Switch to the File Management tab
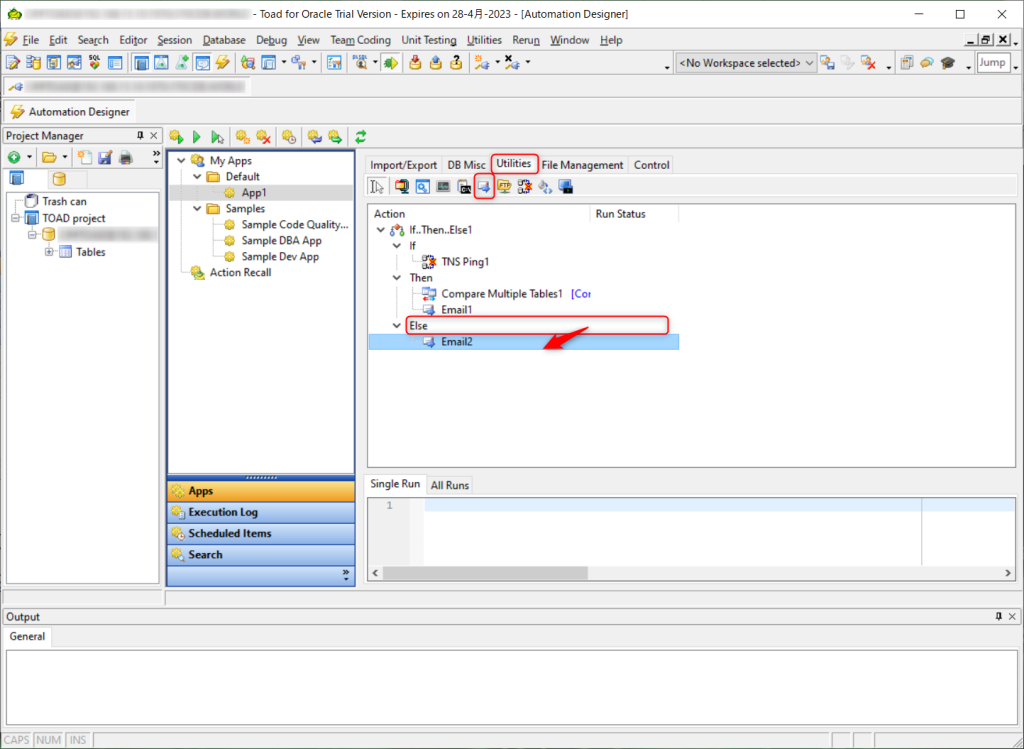1024x749 pixels. [583, 165]
